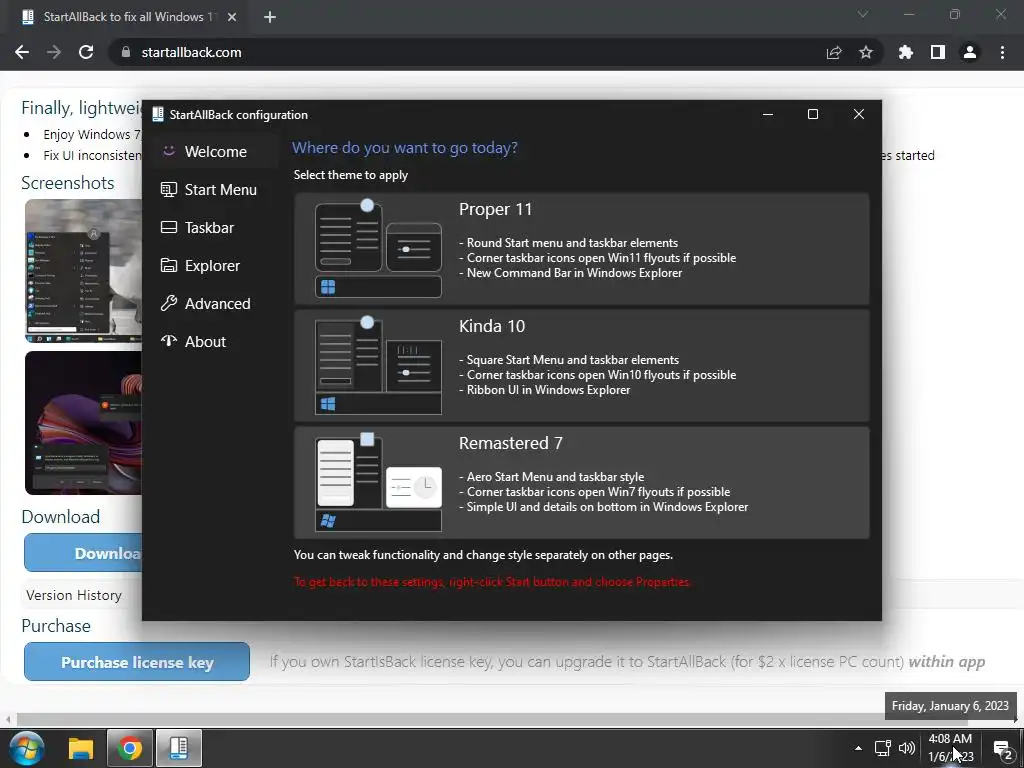Open Chrome profile menu
This screenshot has width=1024, height=768.
tap(970, 52)
